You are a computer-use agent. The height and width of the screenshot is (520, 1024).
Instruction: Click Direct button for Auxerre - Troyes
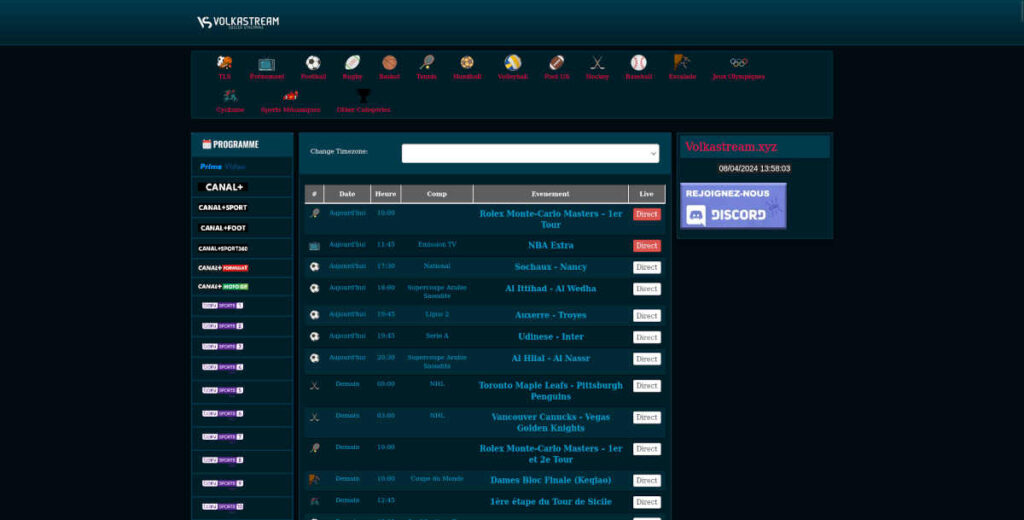tap(647, 316)
